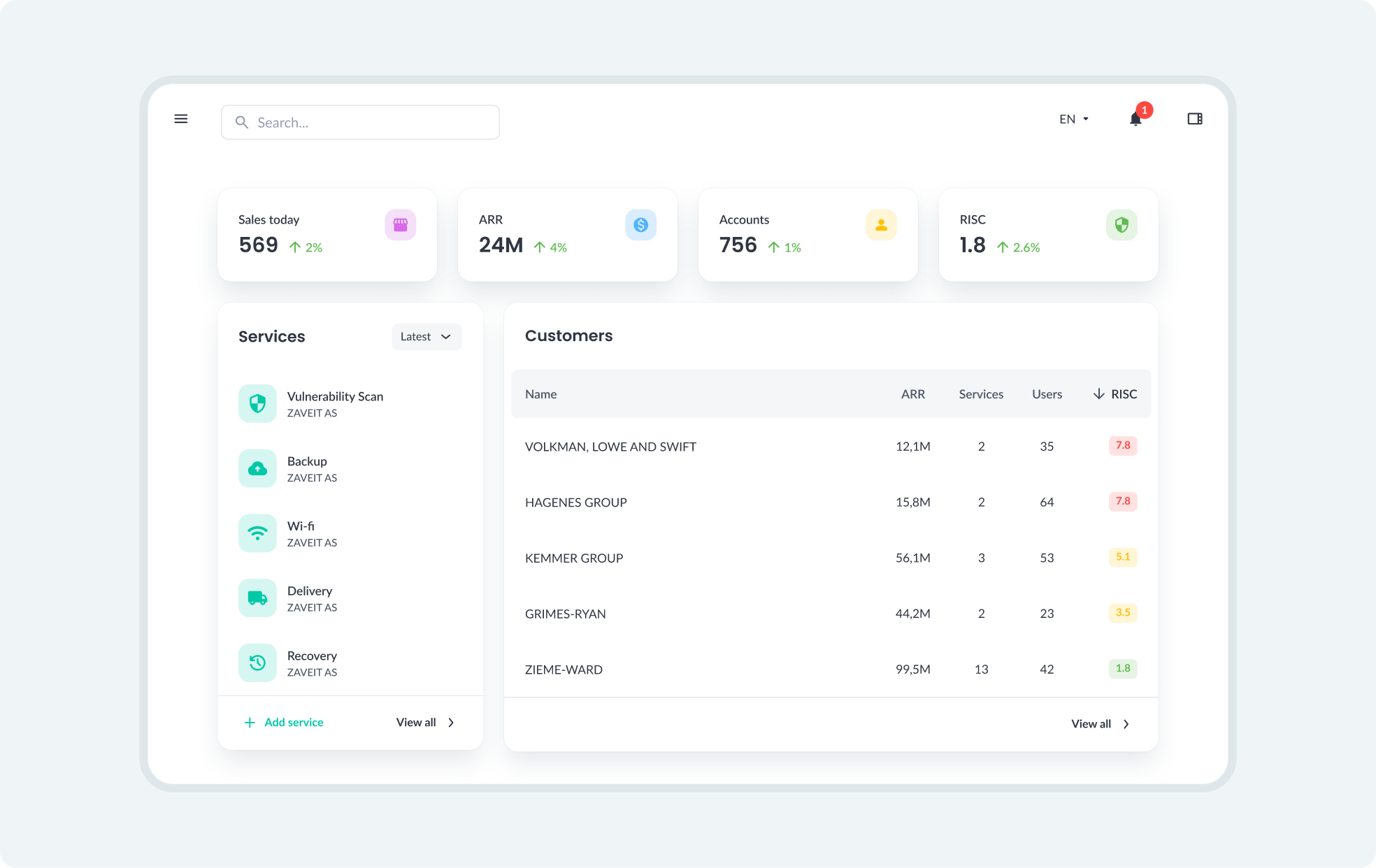Open the VOLKMAN, LOWE AND SWIFT row

(x=610, y=447)
